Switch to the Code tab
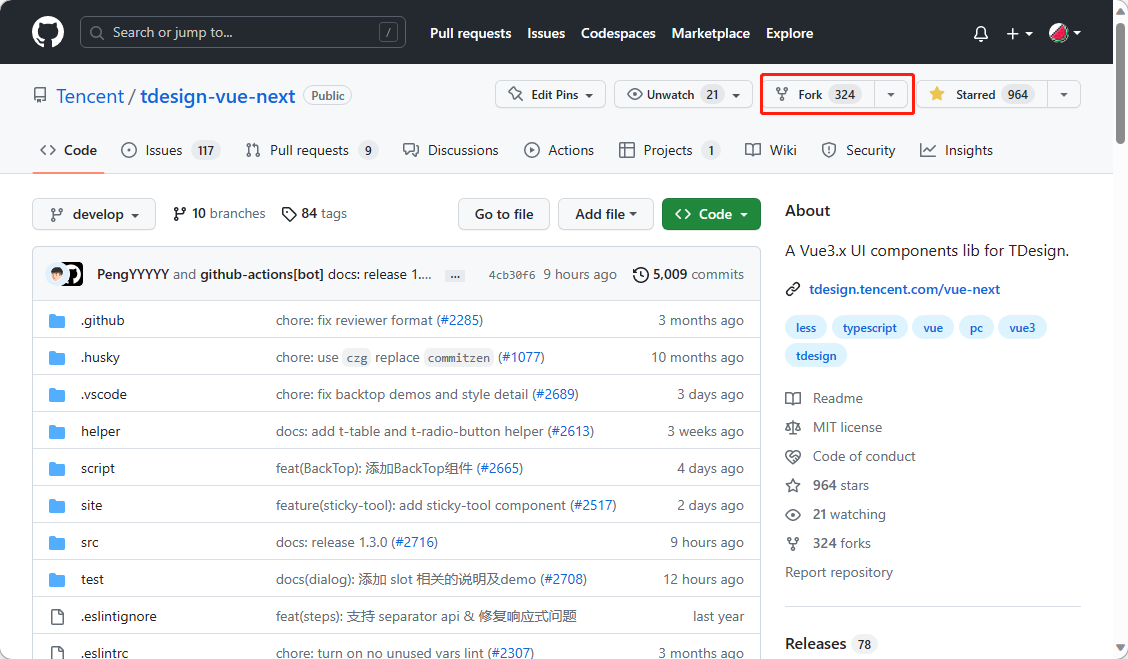This screenshot has height=659, width=1128. [x=68, y=150]
